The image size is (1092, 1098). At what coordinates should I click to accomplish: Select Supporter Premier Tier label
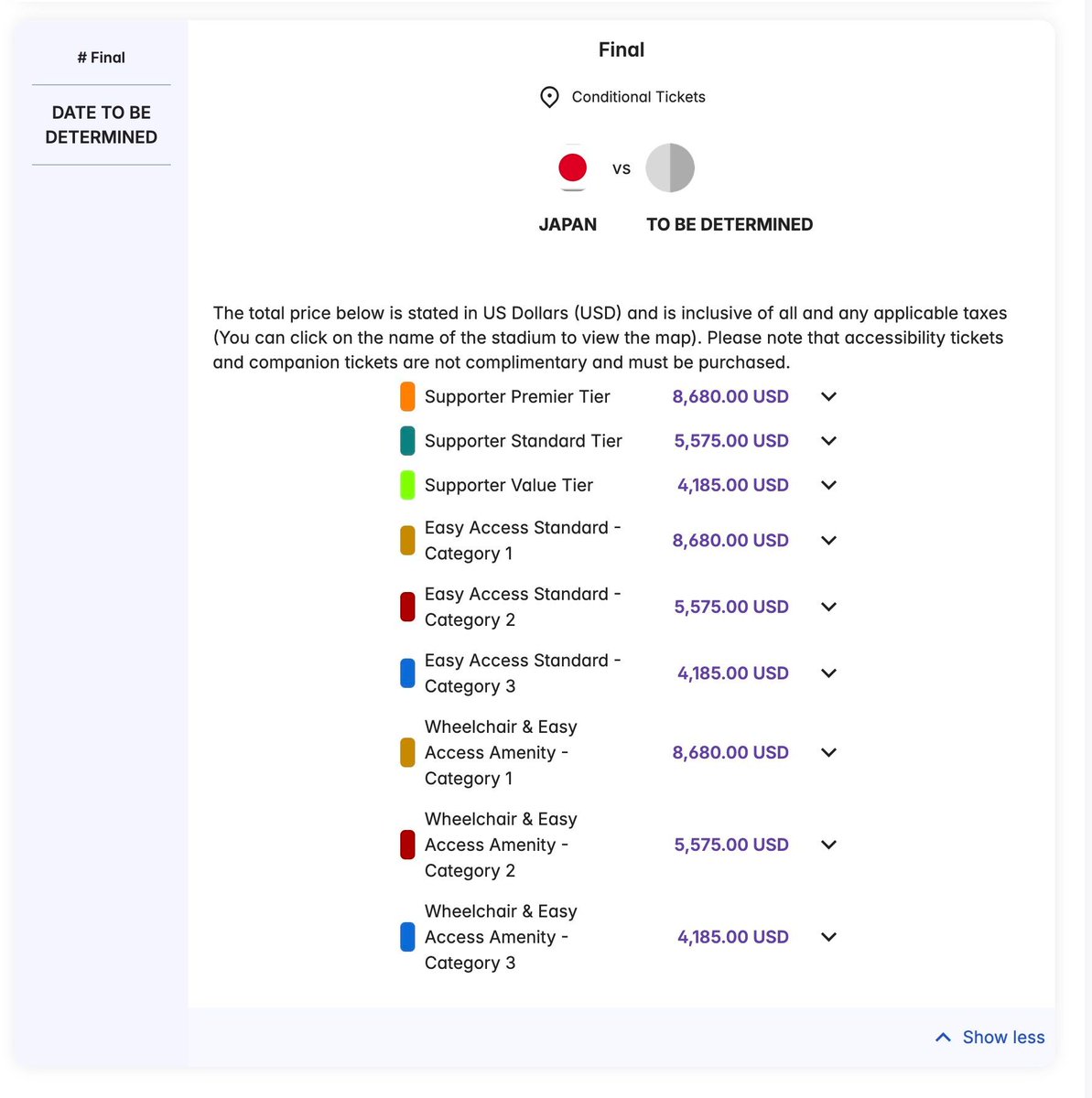(x=517, y=396)
